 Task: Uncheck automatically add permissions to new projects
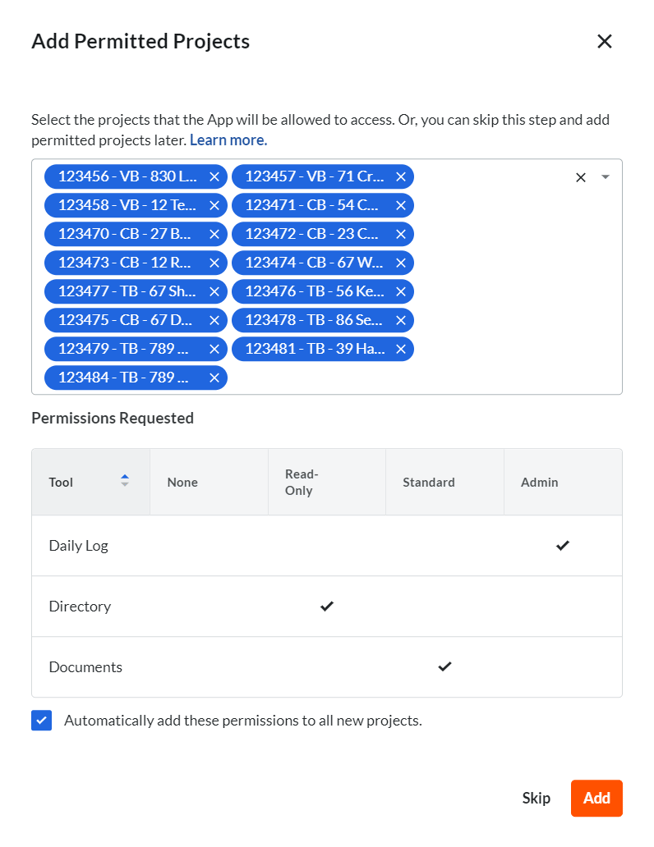click(41, 720)
